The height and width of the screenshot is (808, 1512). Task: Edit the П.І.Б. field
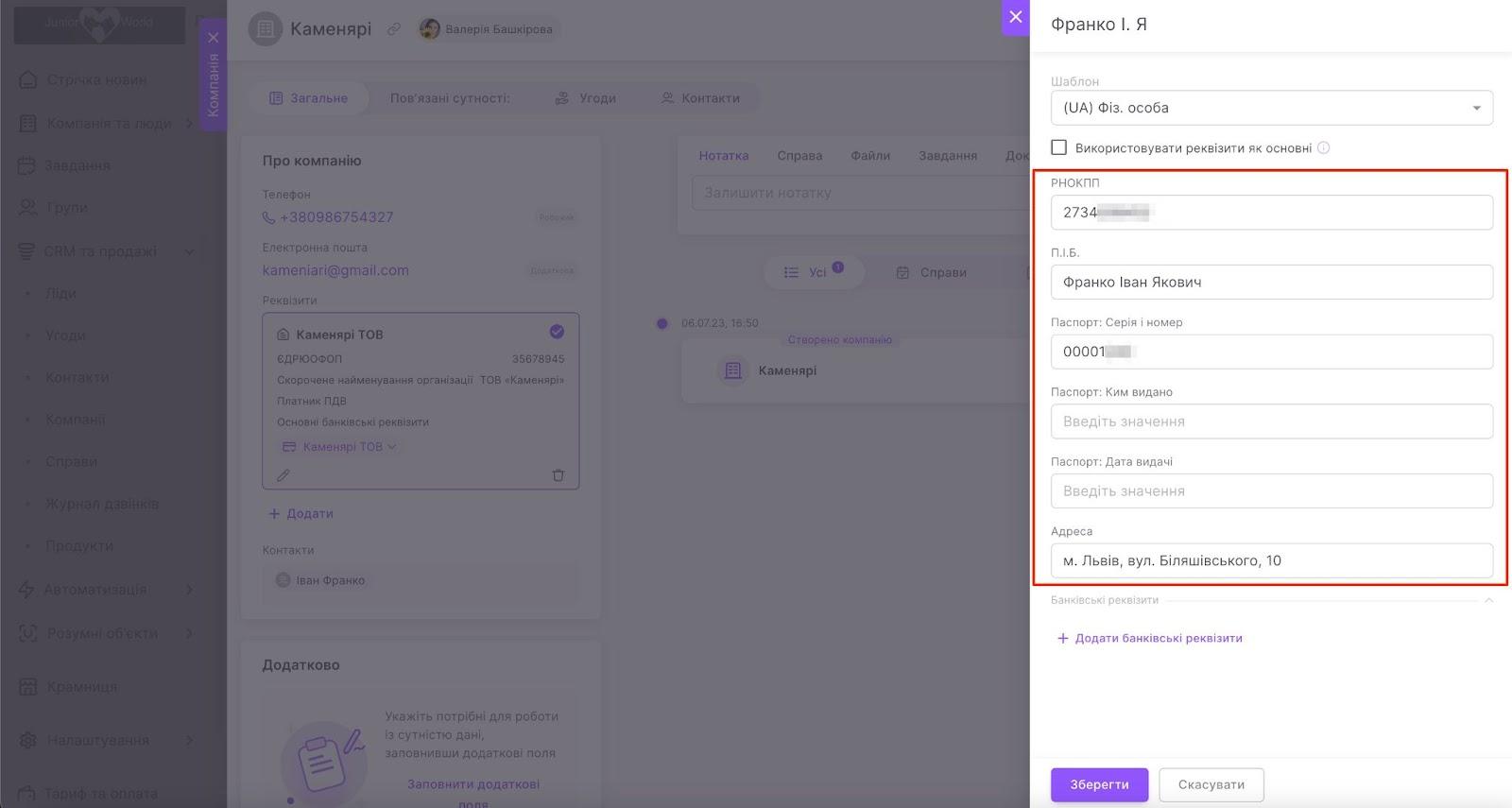coord(1272,282)
